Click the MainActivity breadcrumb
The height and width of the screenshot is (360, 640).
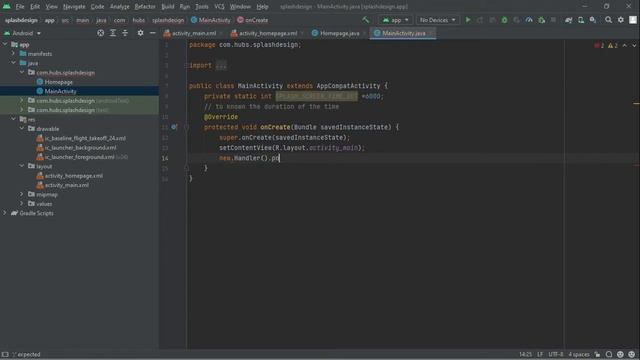211,20
